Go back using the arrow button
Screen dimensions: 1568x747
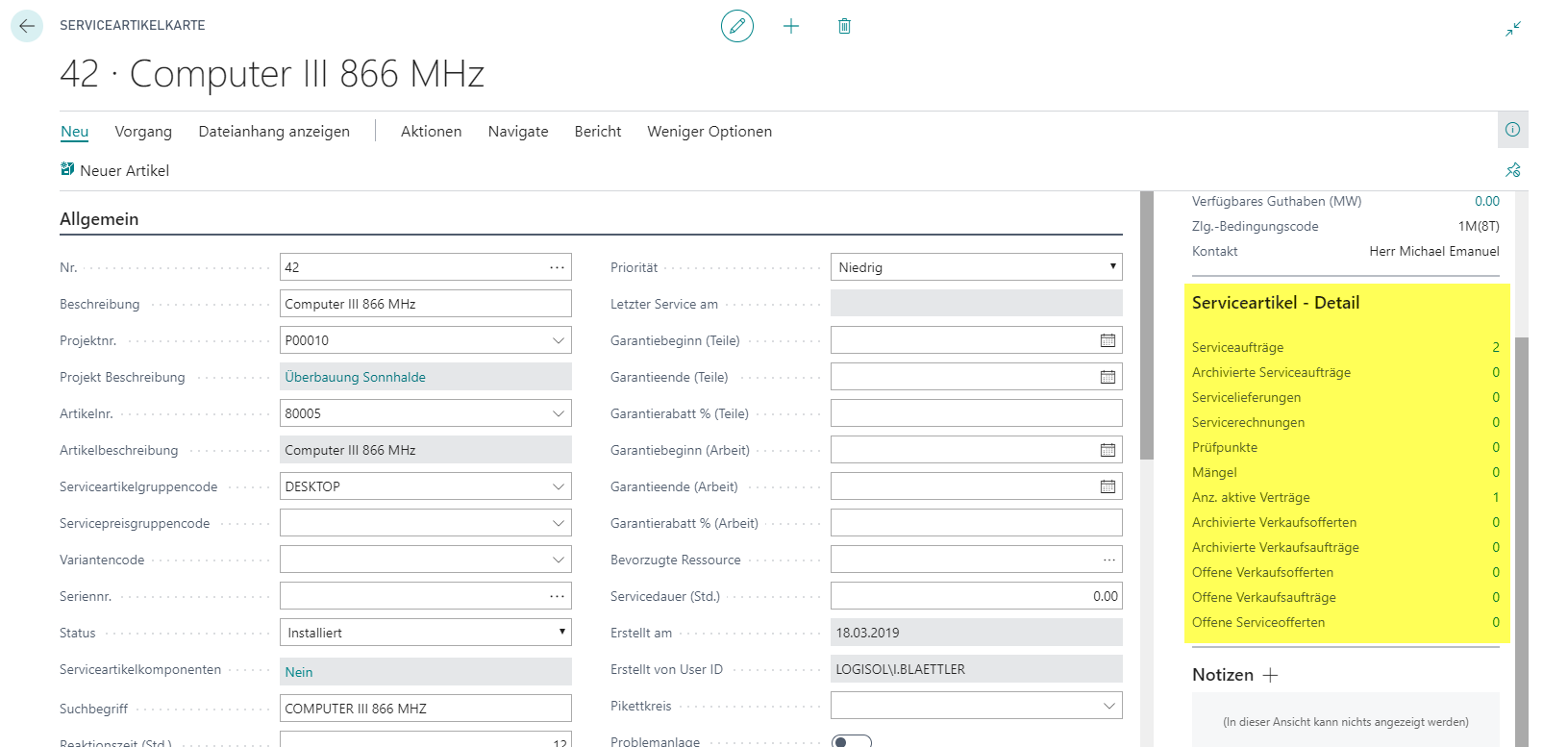coord(27,26)
